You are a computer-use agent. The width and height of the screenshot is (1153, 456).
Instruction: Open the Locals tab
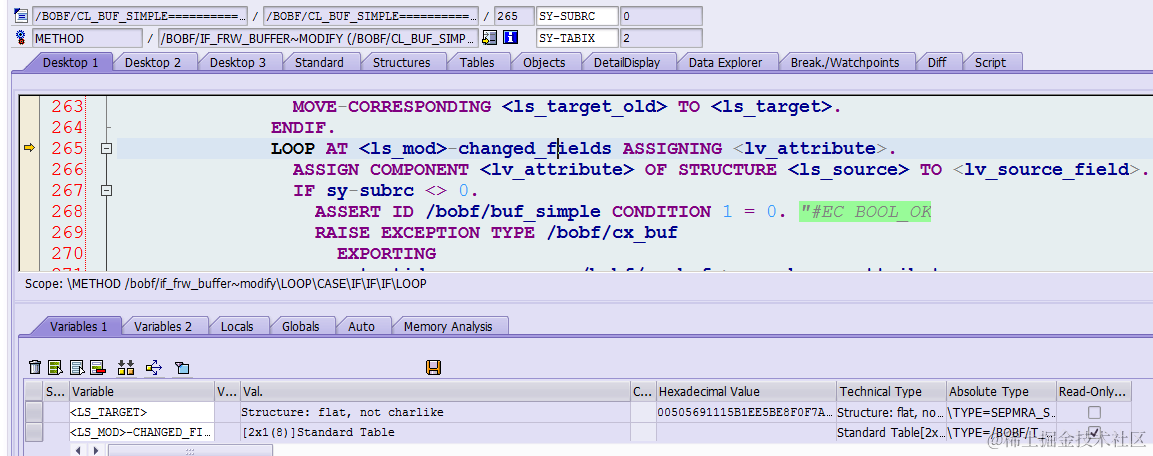(237, 326)
